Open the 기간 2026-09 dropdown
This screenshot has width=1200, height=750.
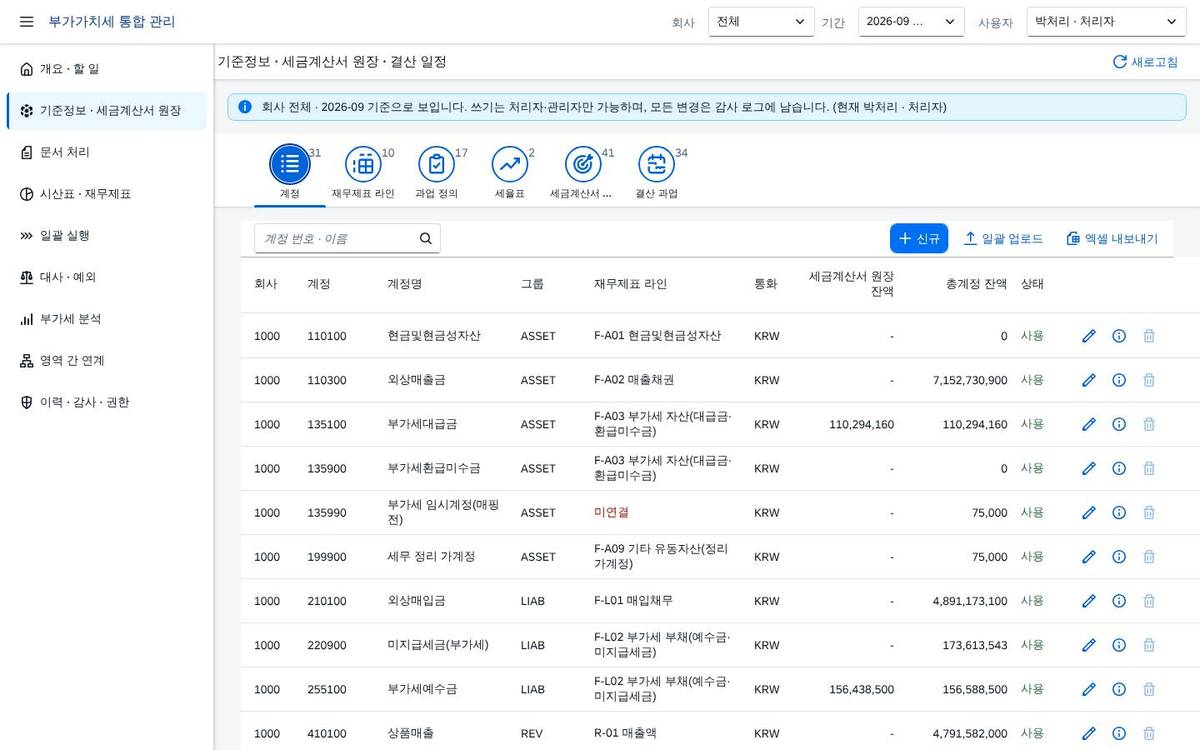[911, 21]
